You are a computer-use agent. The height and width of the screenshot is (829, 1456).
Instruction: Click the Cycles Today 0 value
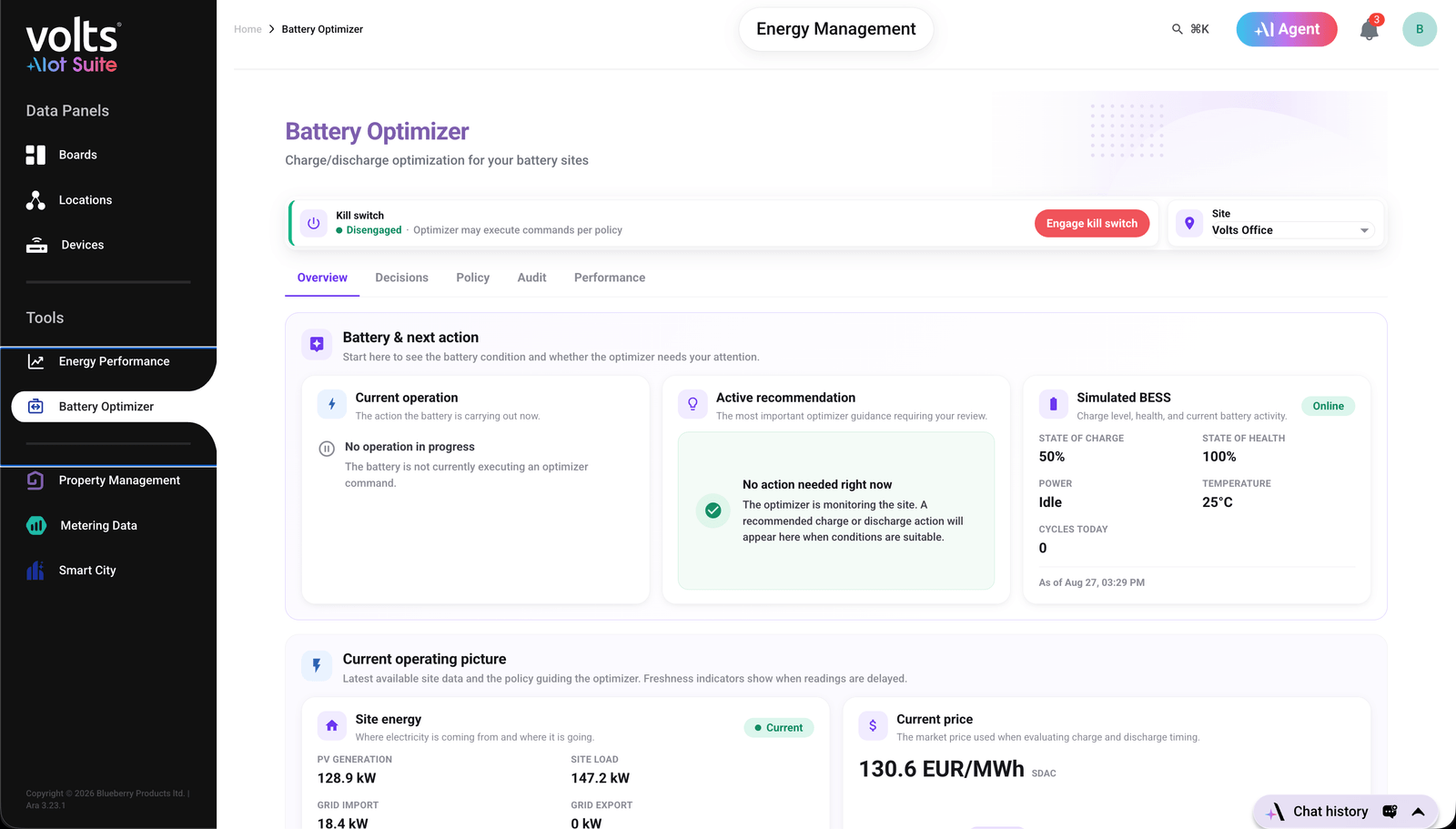[x=1043, y=548]
